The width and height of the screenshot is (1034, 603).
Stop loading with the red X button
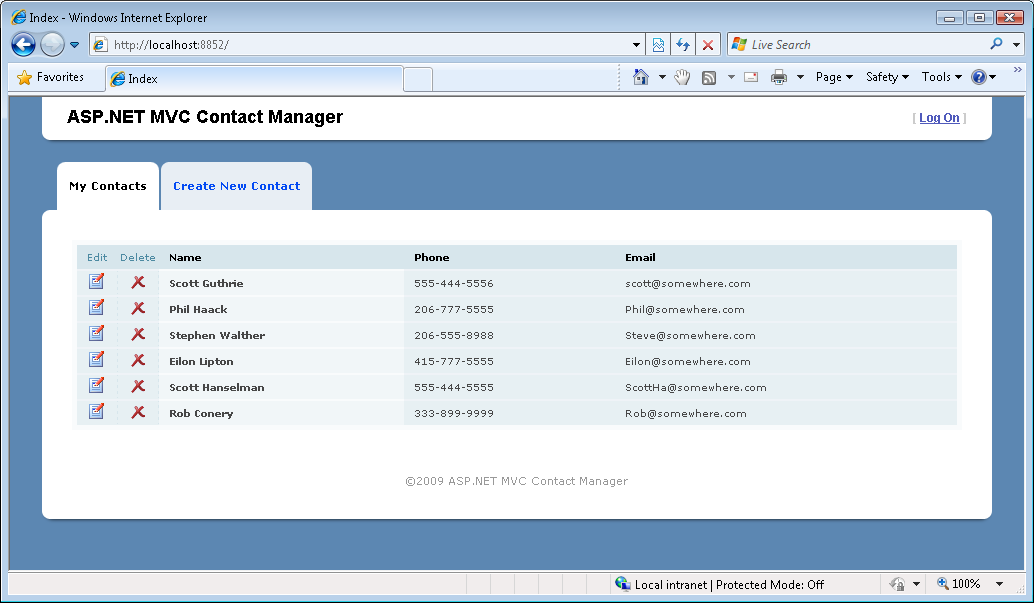(x=708, y=45)
